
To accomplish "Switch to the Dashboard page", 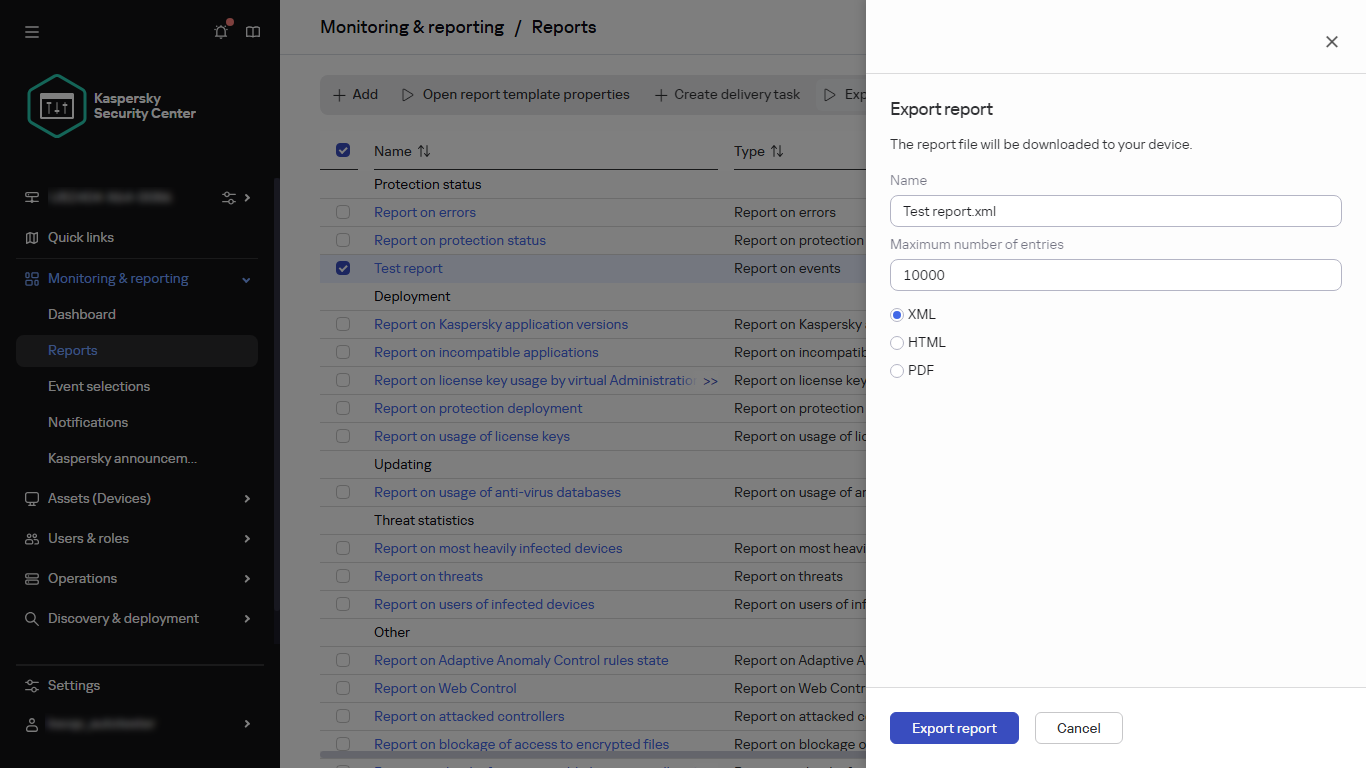I will (x=81, y=314).
